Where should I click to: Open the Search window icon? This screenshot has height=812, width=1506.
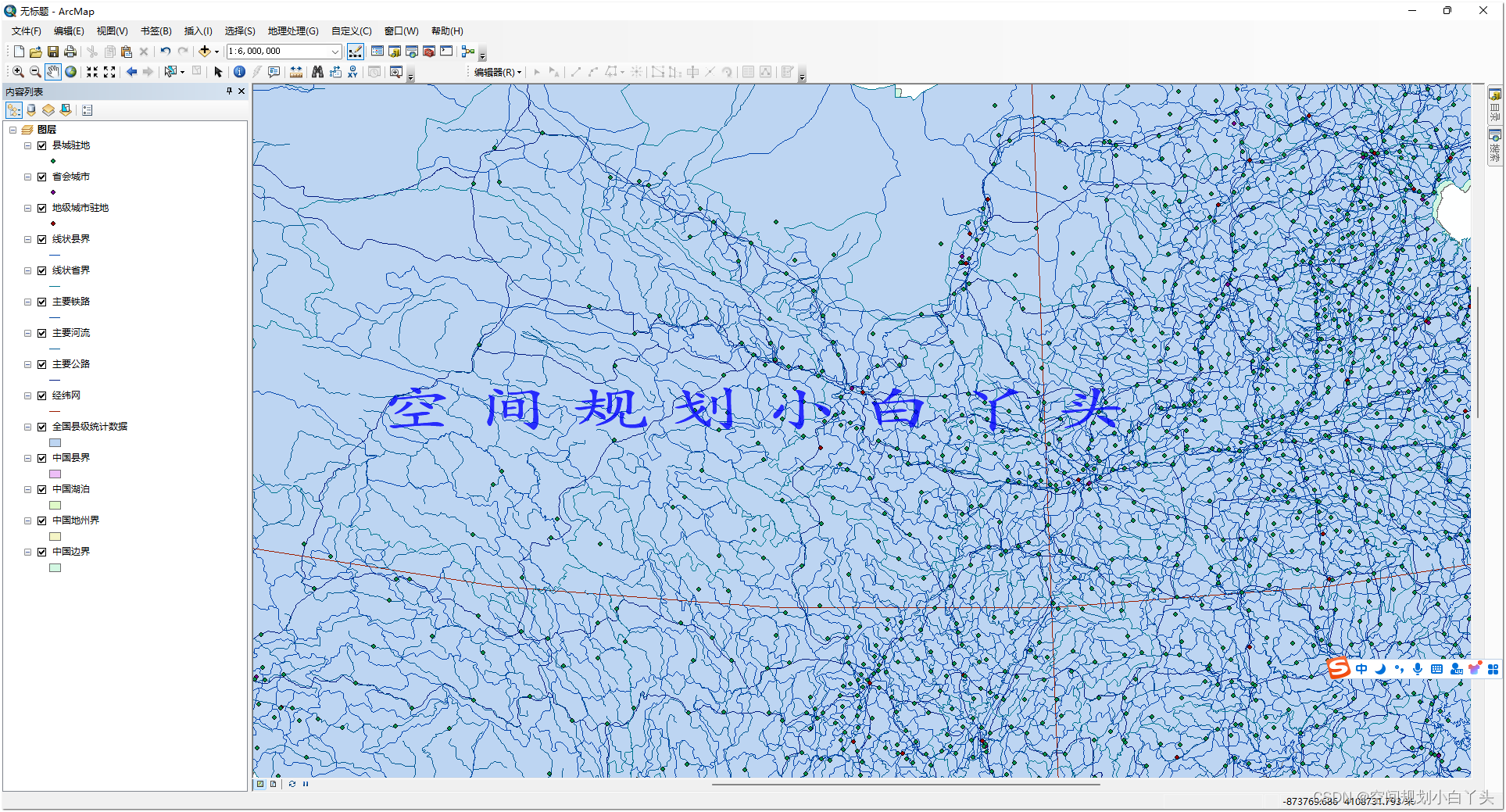[412, 52]
